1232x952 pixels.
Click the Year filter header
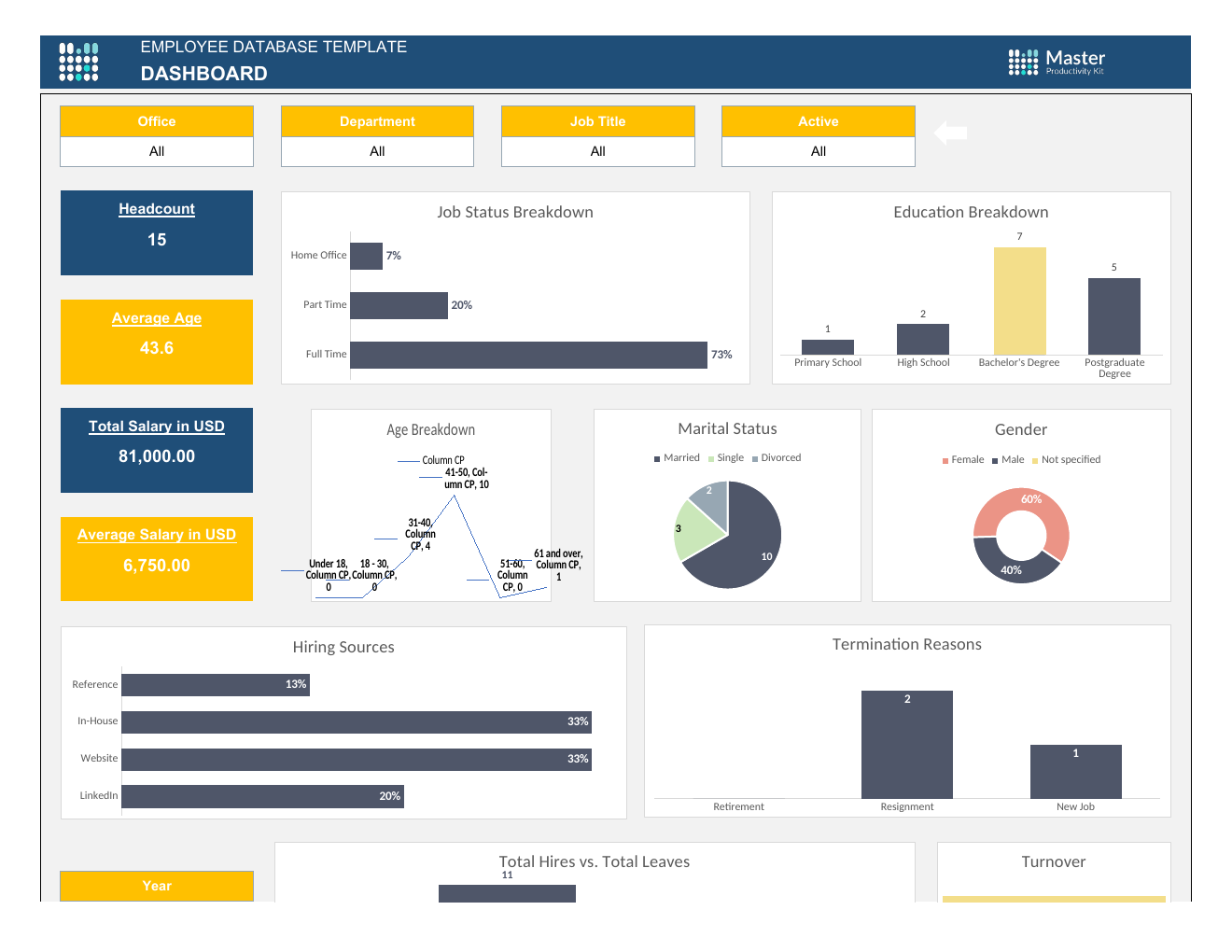point(157,886)
